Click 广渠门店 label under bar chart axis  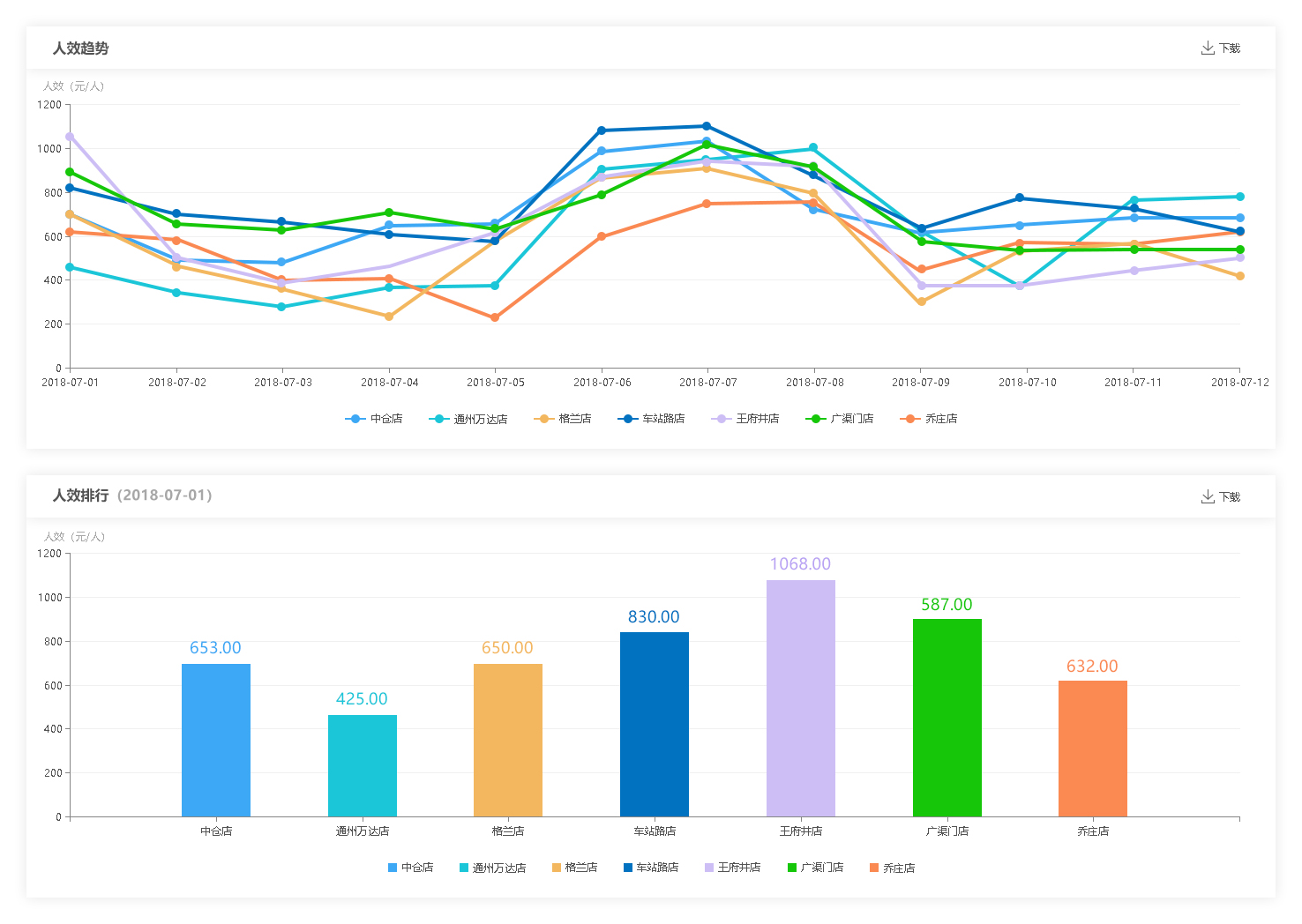947,831
